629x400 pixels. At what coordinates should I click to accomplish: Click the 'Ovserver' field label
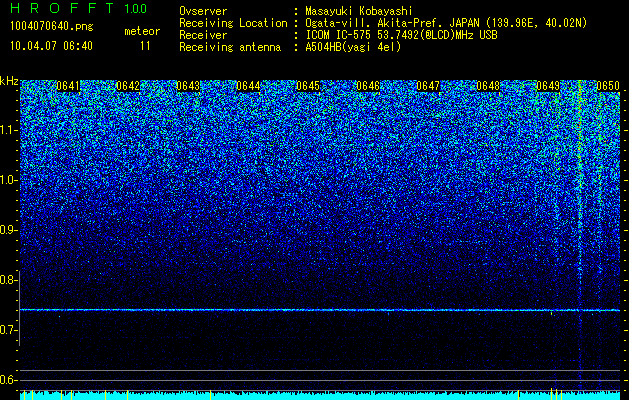tap(203, 11)
